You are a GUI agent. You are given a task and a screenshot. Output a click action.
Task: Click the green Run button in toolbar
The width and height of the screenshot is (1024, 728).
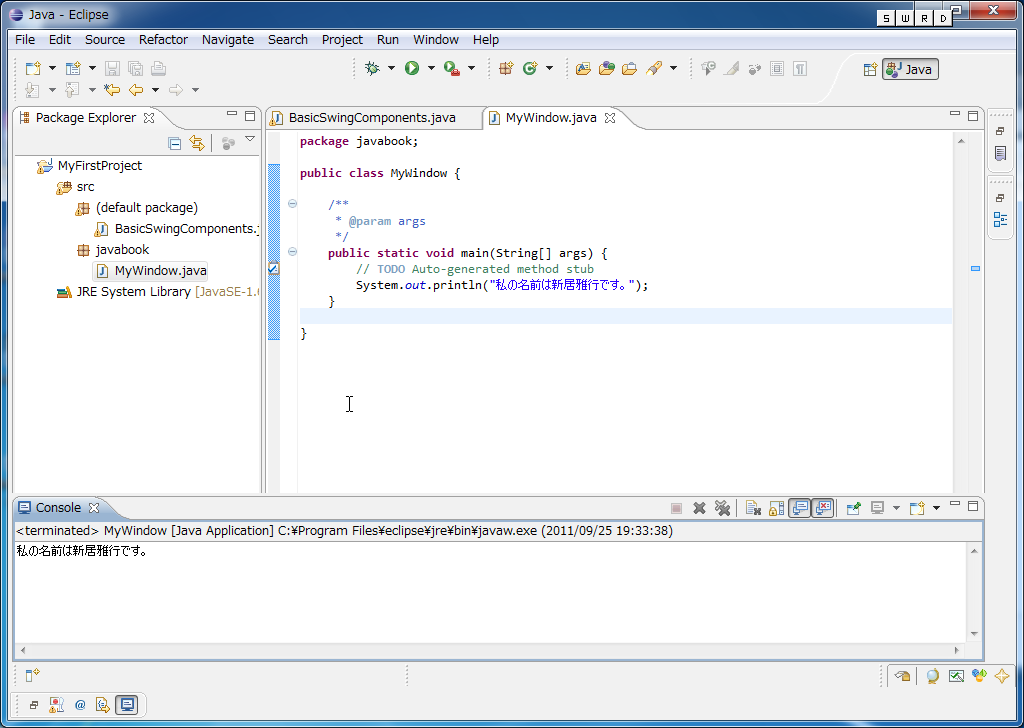click(411, 68)
